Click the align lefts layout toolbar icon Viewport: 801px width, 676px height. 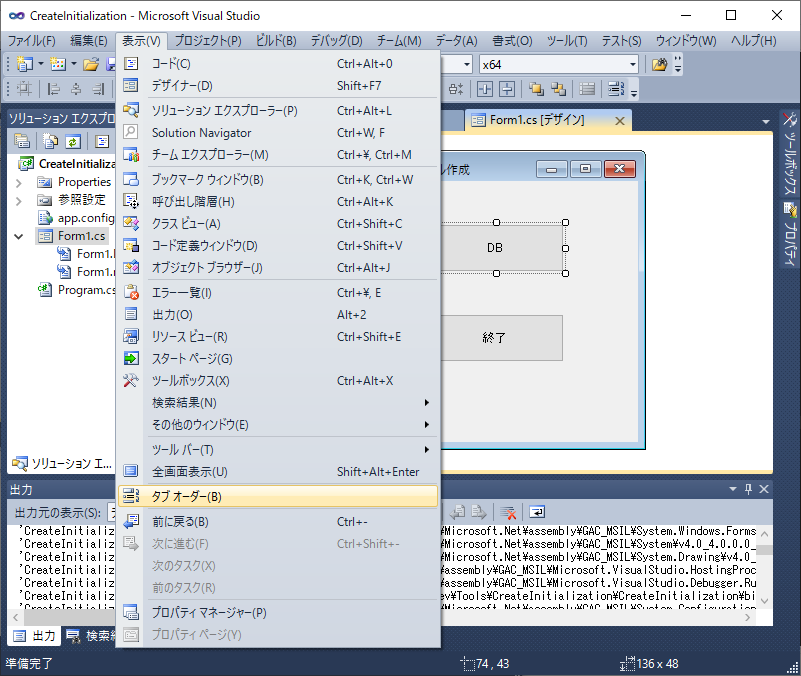(54, 89)
